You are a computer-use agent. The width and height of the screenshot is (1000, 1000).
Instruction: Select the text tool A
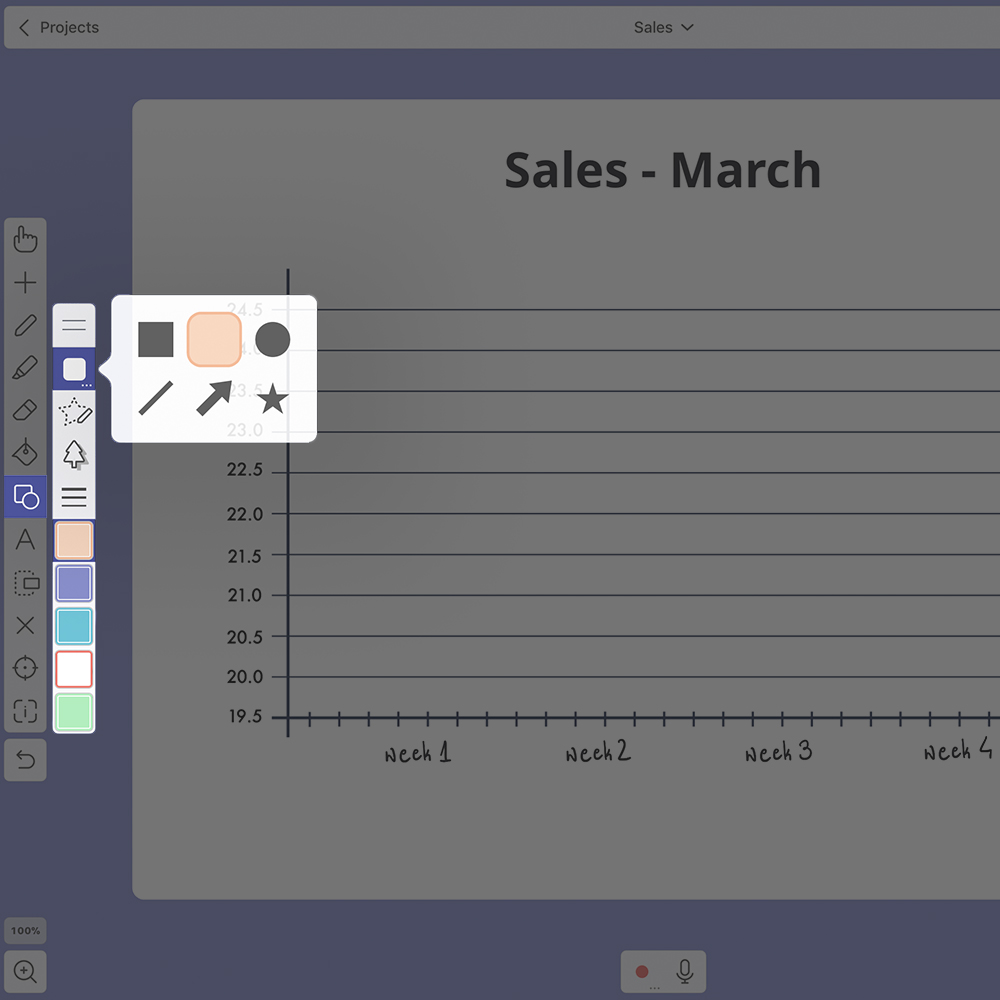click(26, 540)
